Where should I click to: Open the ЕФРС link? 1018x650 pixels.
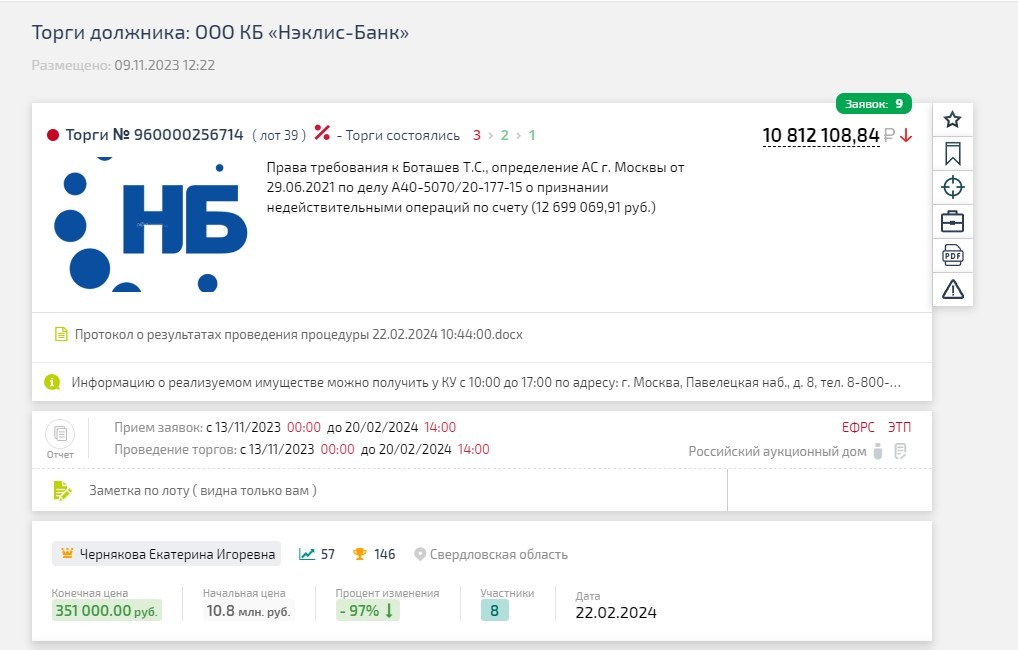858,427
